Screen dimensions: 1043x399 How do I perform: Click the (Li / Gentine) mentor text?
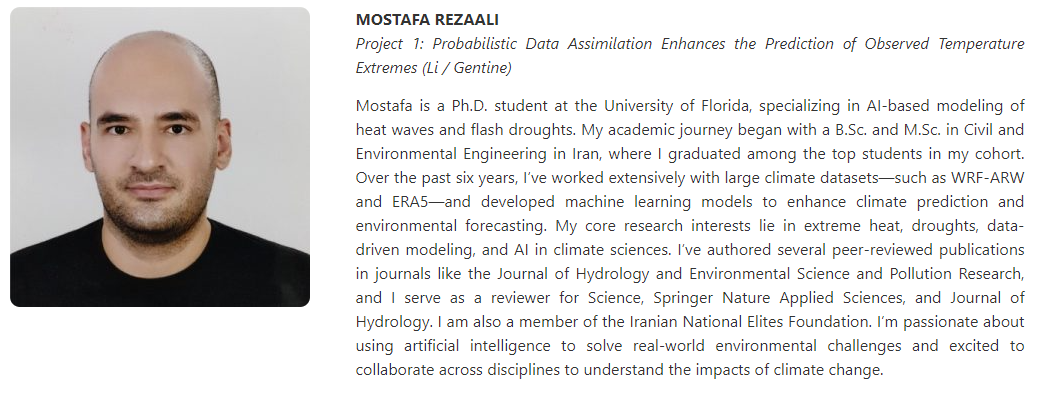[466, 68]
